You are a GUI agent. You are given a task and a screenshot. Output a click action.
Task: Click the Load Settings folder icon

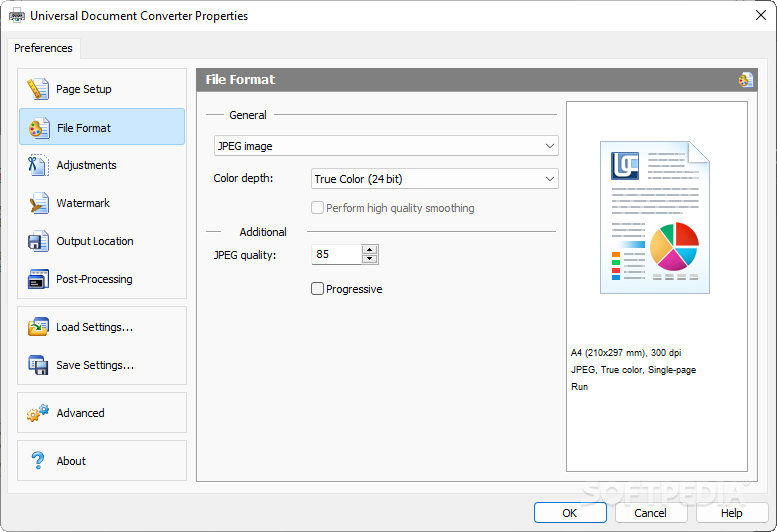[38, 327]
